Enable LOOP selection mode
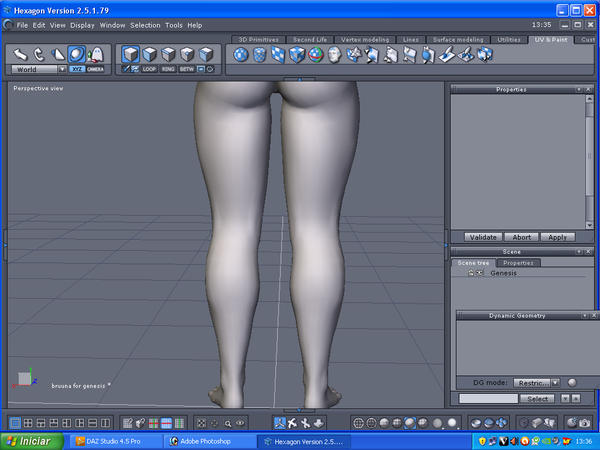The image size is (600, 450). point(149,70)
